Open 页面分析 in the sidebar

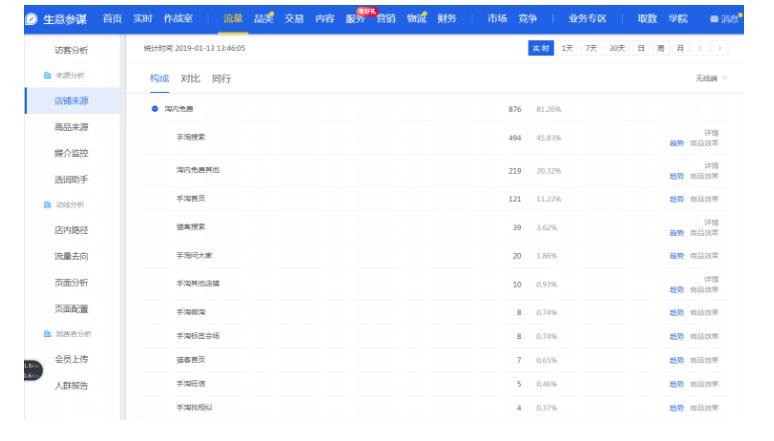click(71, 282)
